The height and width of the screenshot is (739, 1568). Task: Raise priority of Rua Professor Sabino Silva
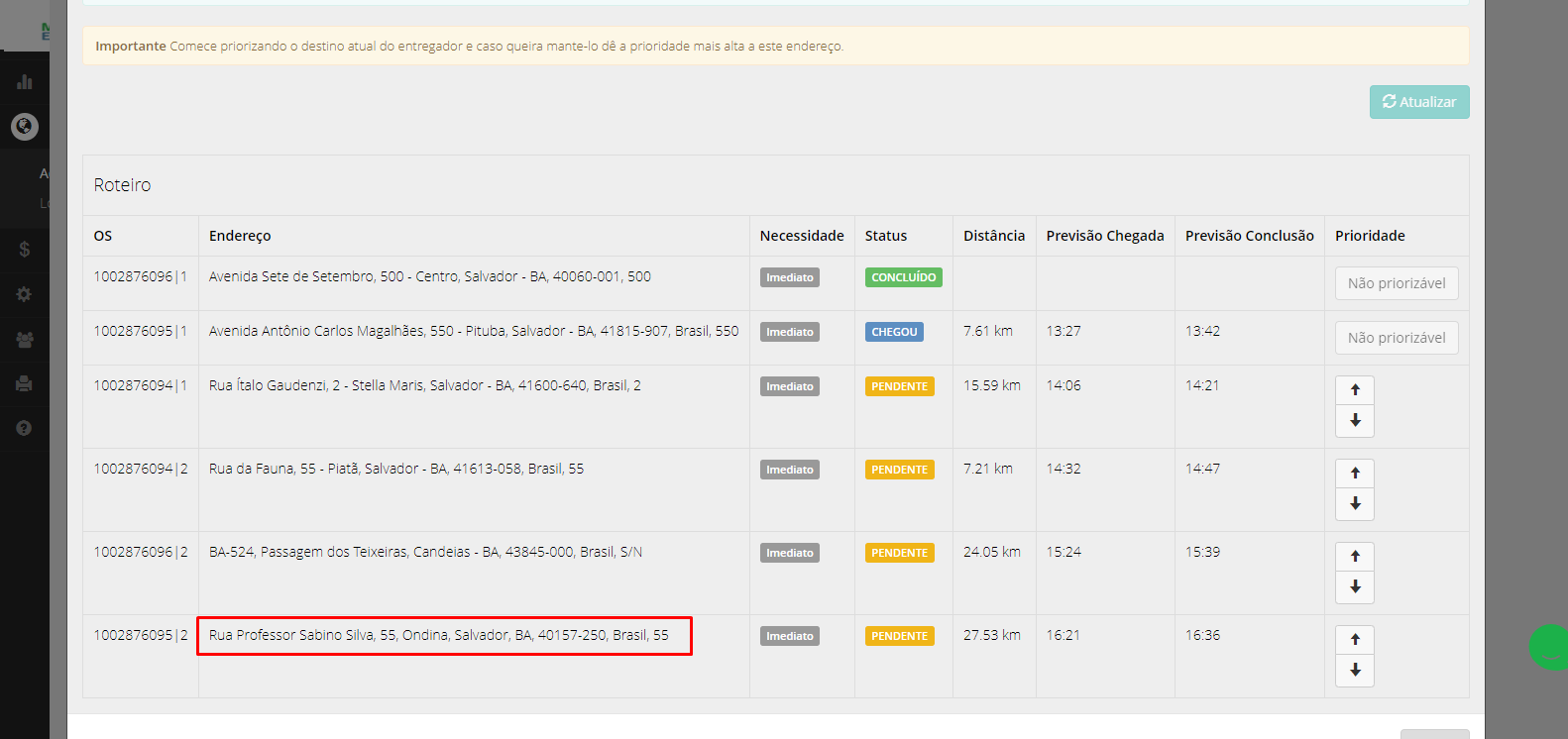coord(1355,640)
